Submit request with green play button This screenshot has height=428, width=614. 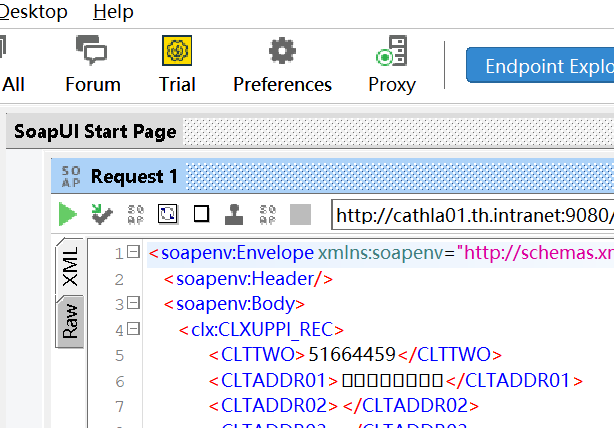coord(67,214)
